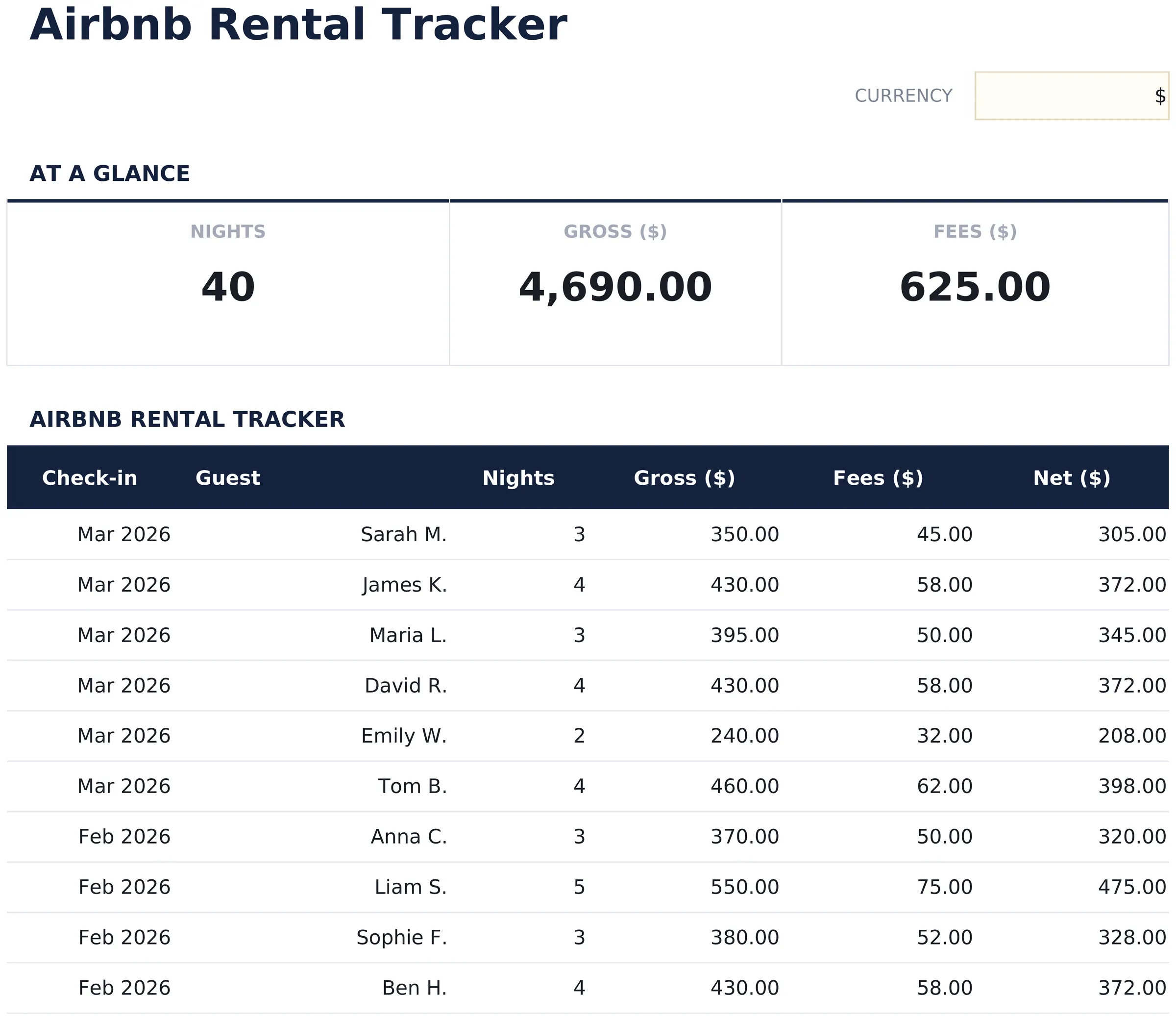Click Maria L.'s gross value 395.00
1176x1020 pixels.
point(745,635)
